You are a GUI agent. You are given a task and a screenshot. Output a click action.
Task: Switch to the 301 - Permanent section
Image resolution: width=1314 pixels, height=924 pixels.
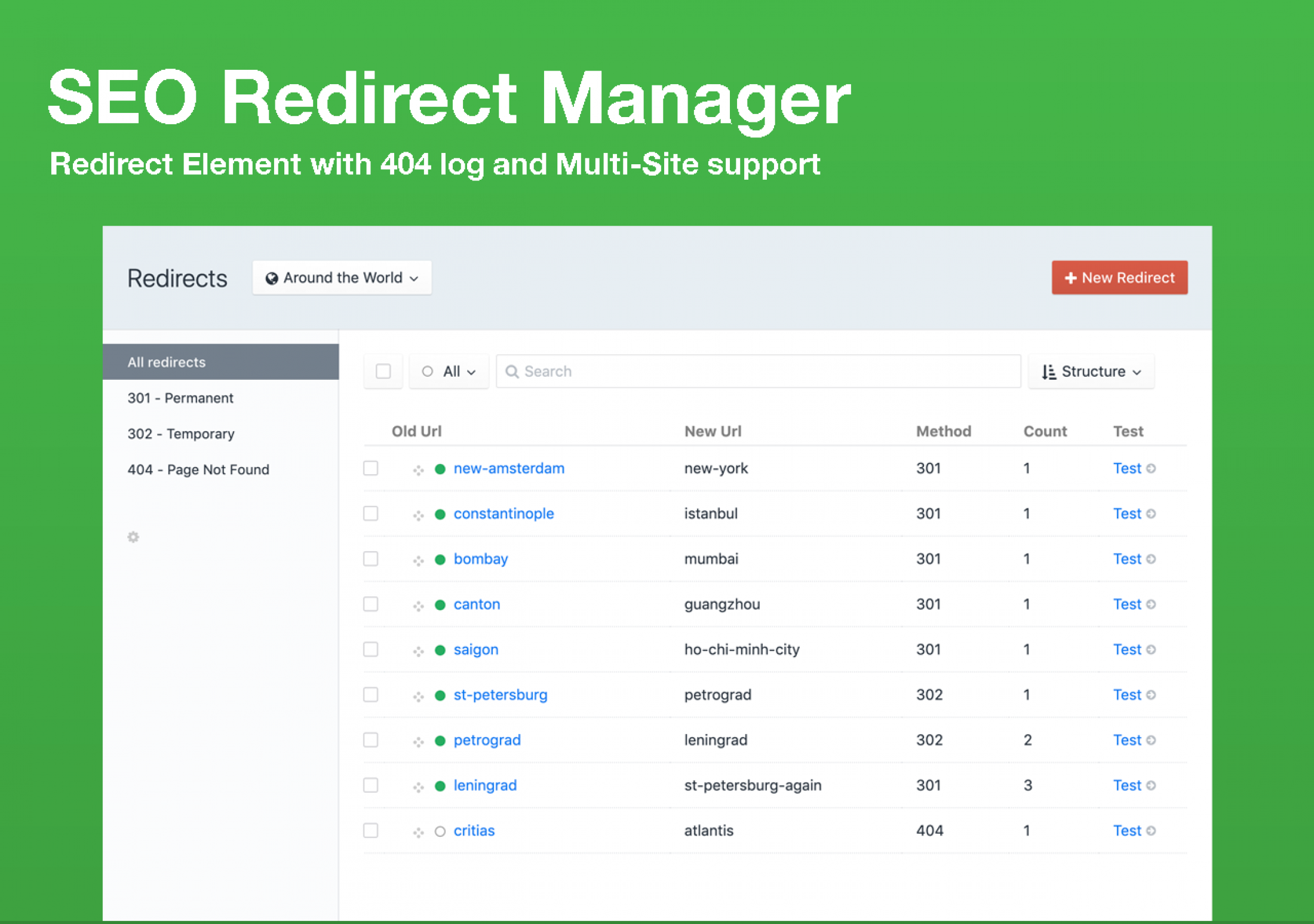coord(180,398)
